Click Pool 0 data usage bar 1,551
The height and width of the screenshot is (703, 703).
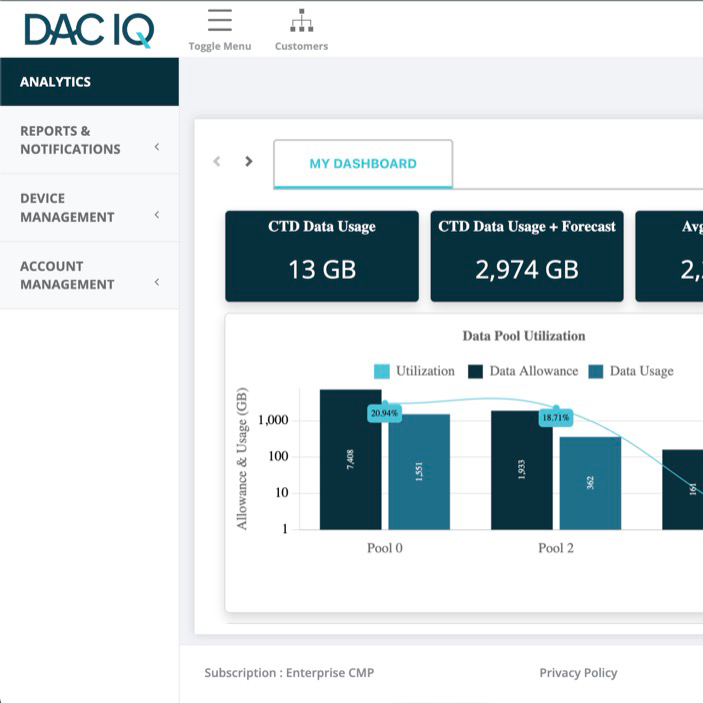coord(419,472)
